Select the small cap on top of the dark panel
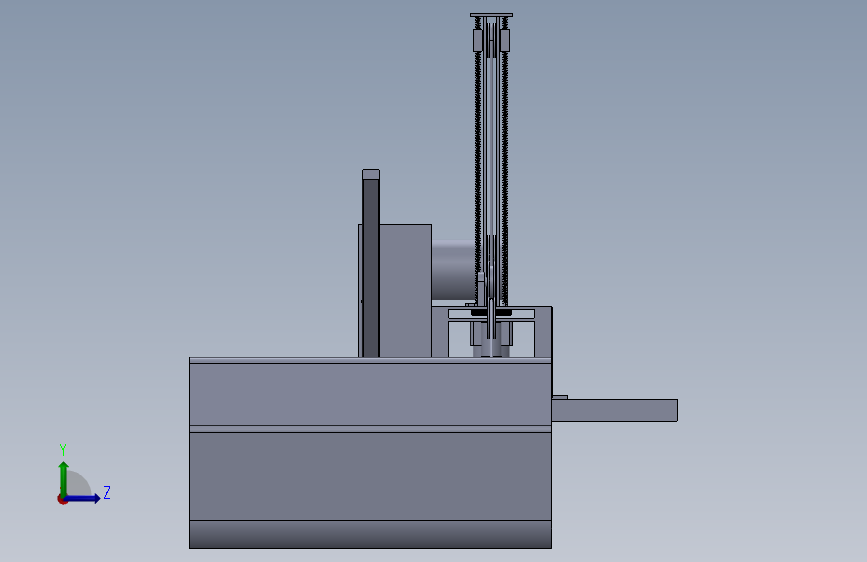The height and width of the screenshot is (562, 867). pos(371,174)
